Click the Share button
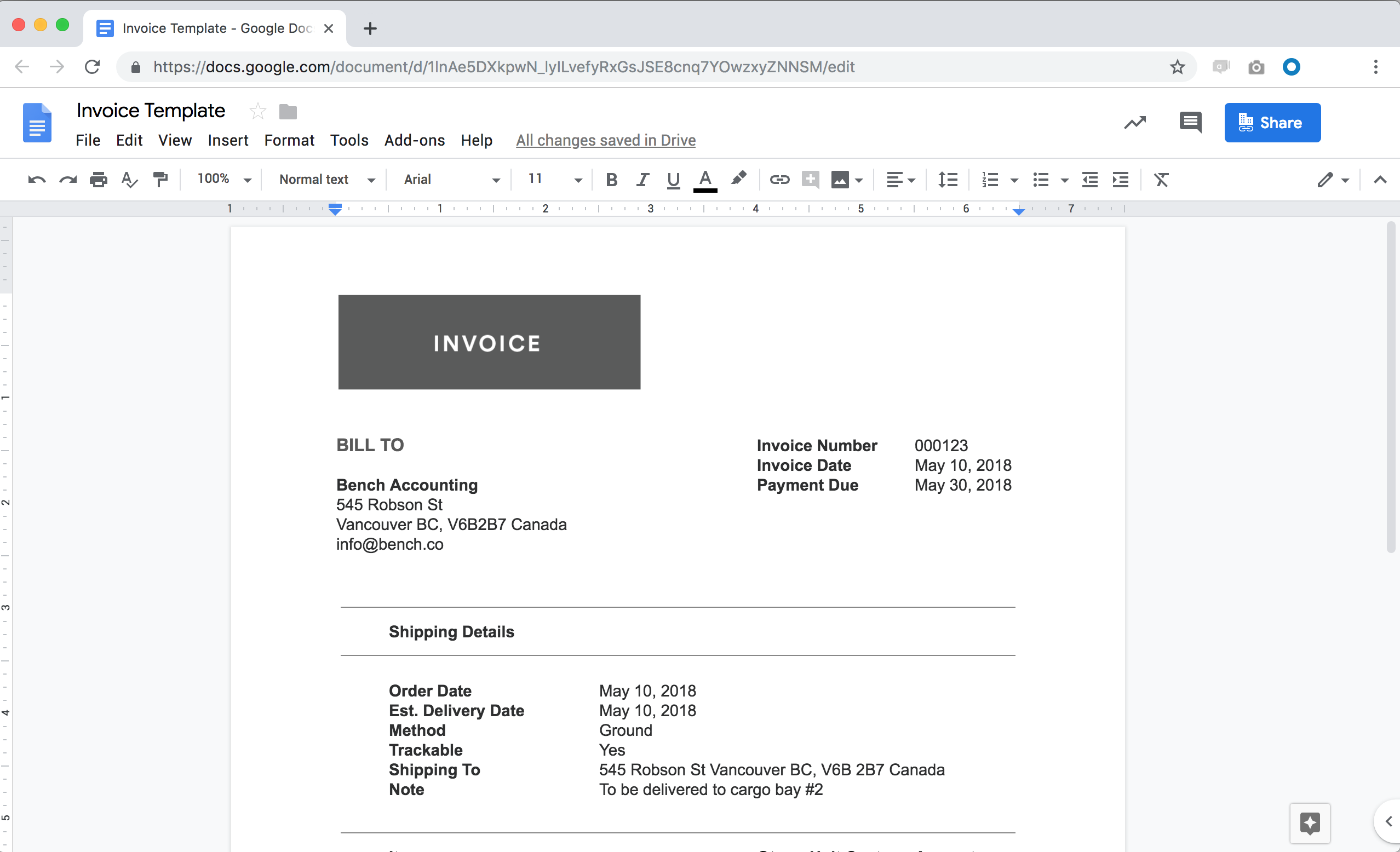 [1271, 122]
